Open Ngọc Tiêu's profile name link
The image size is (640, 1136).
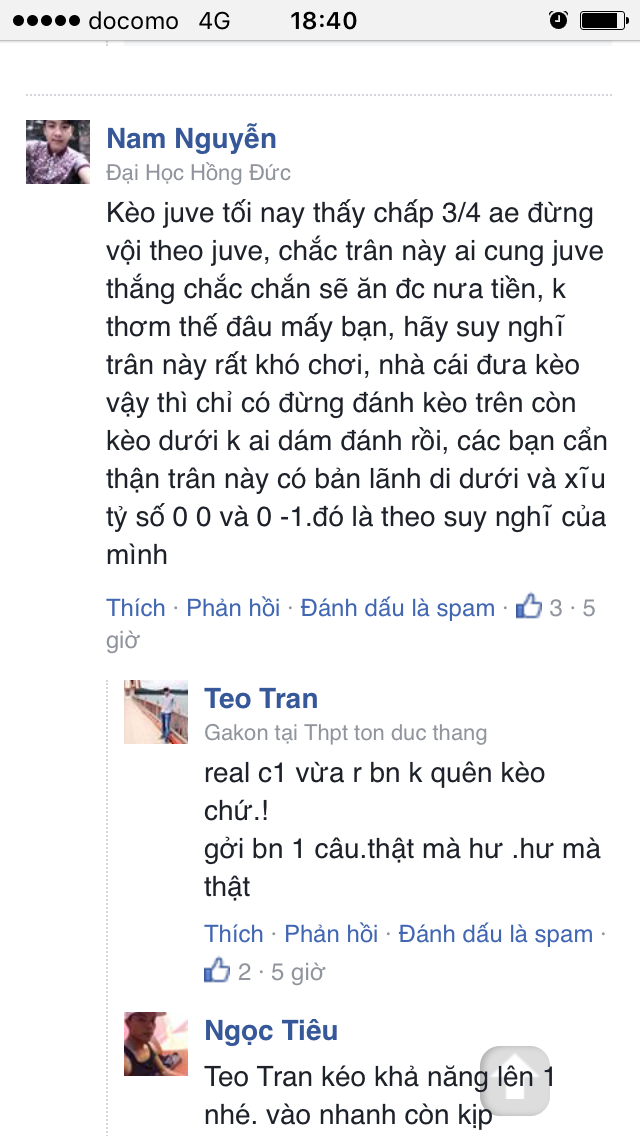[271, 1030]
